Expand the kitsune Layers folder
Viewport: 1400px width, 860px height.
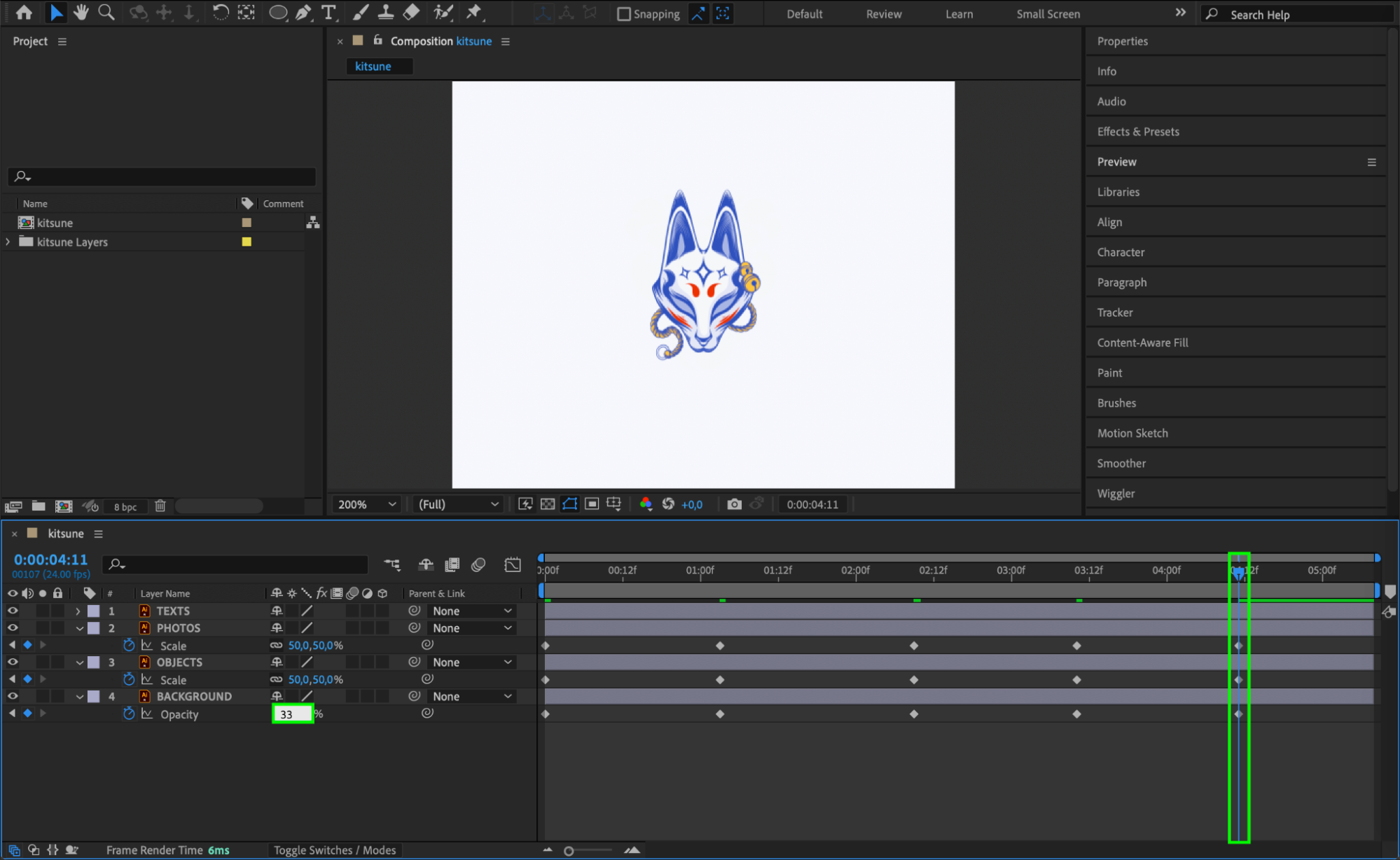[8, 242]
